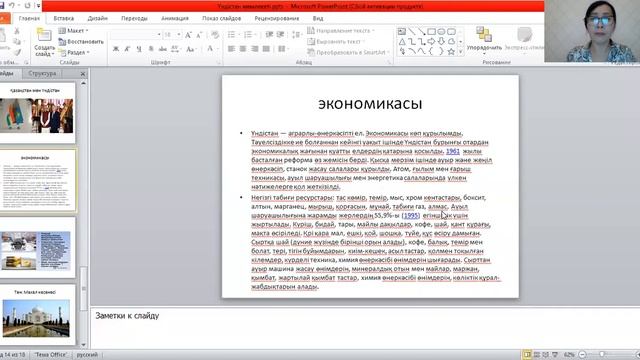Redo the action in Quick Access toolbar

[27, 5]
